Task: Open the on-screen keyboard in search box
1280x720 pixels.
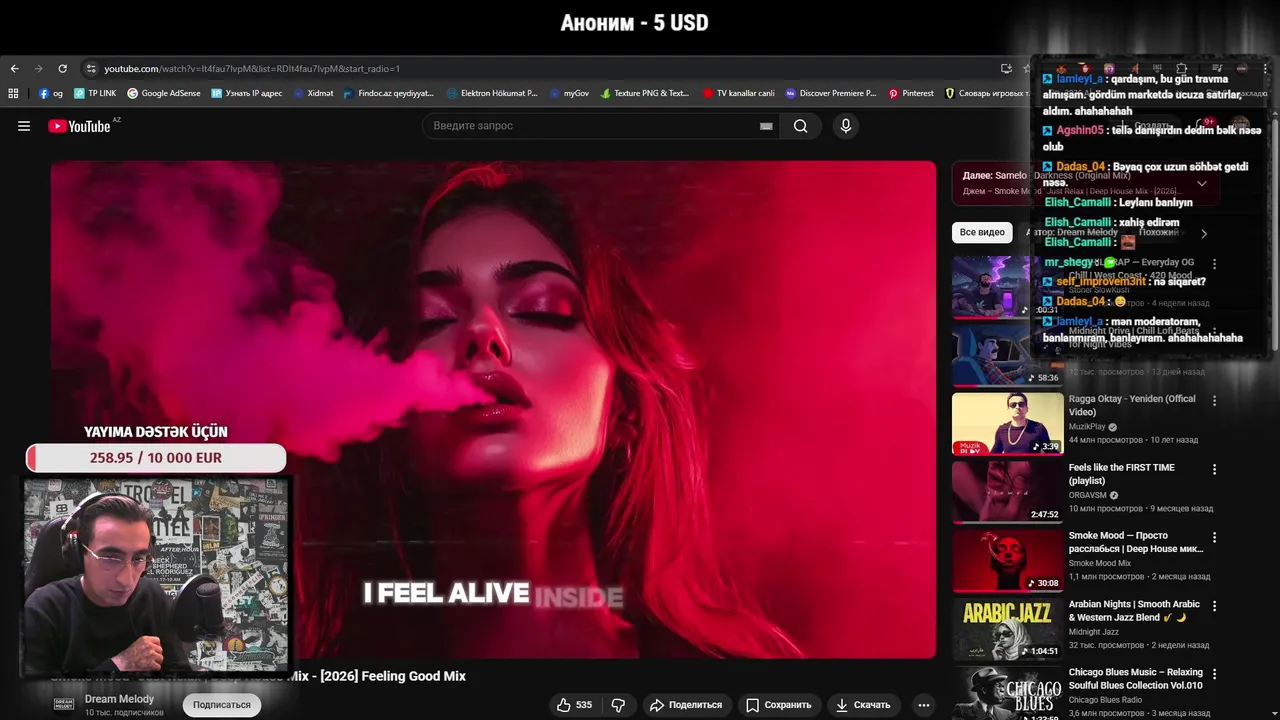Action: (766, 126)
